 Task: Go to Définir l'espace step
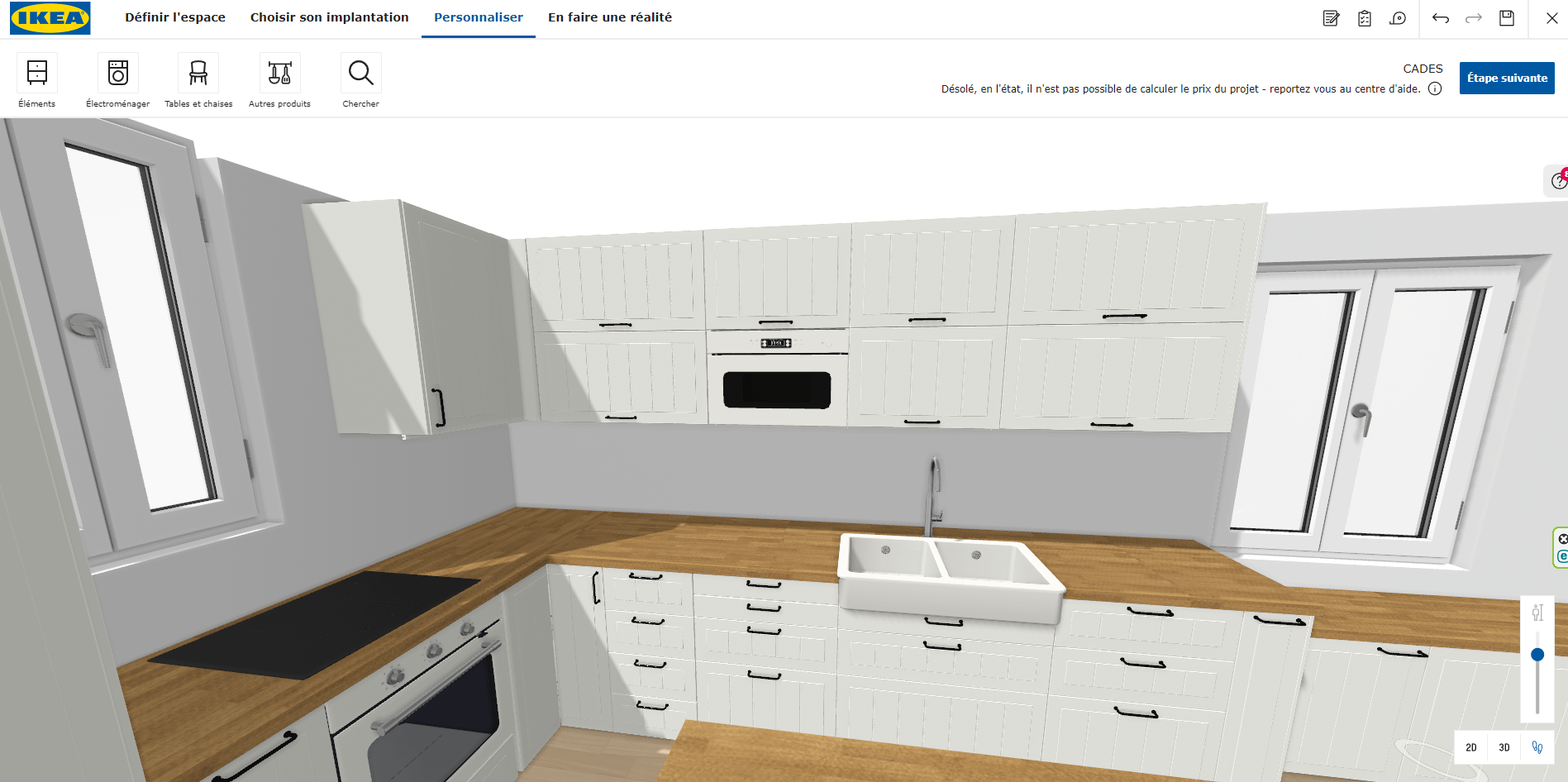[x=175, y=17]
